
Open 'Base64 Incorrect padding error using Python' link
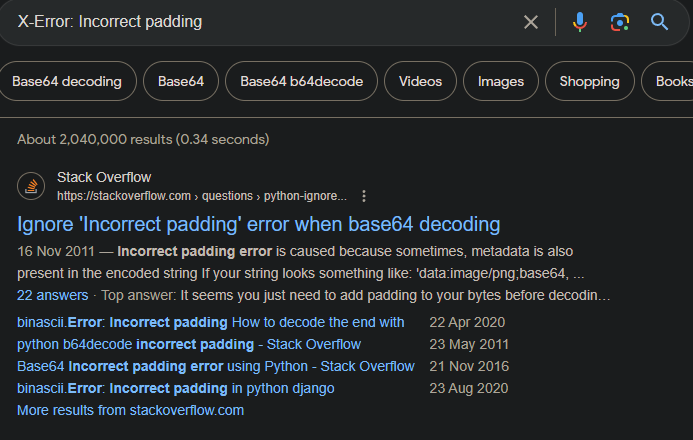216,366
